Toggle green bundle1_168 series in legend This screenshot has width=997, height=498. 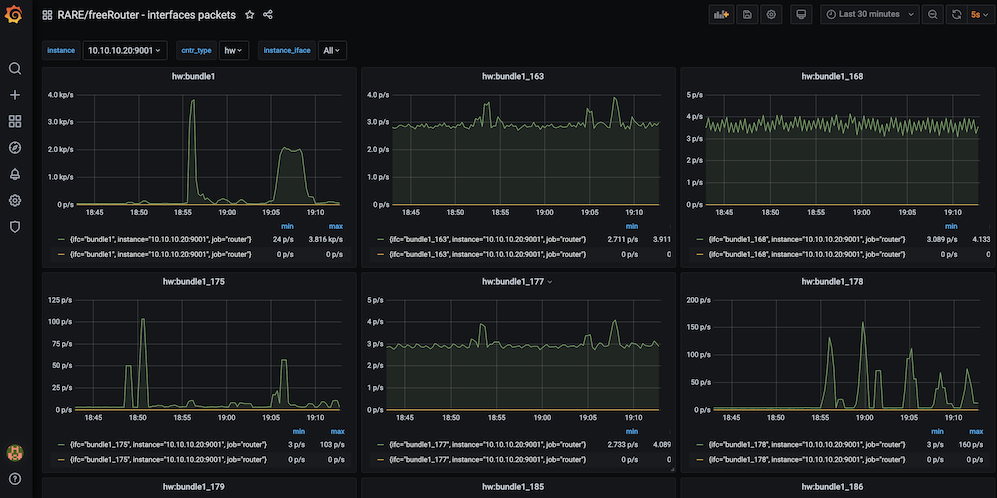pyautogui.click(x=807, y=239)
